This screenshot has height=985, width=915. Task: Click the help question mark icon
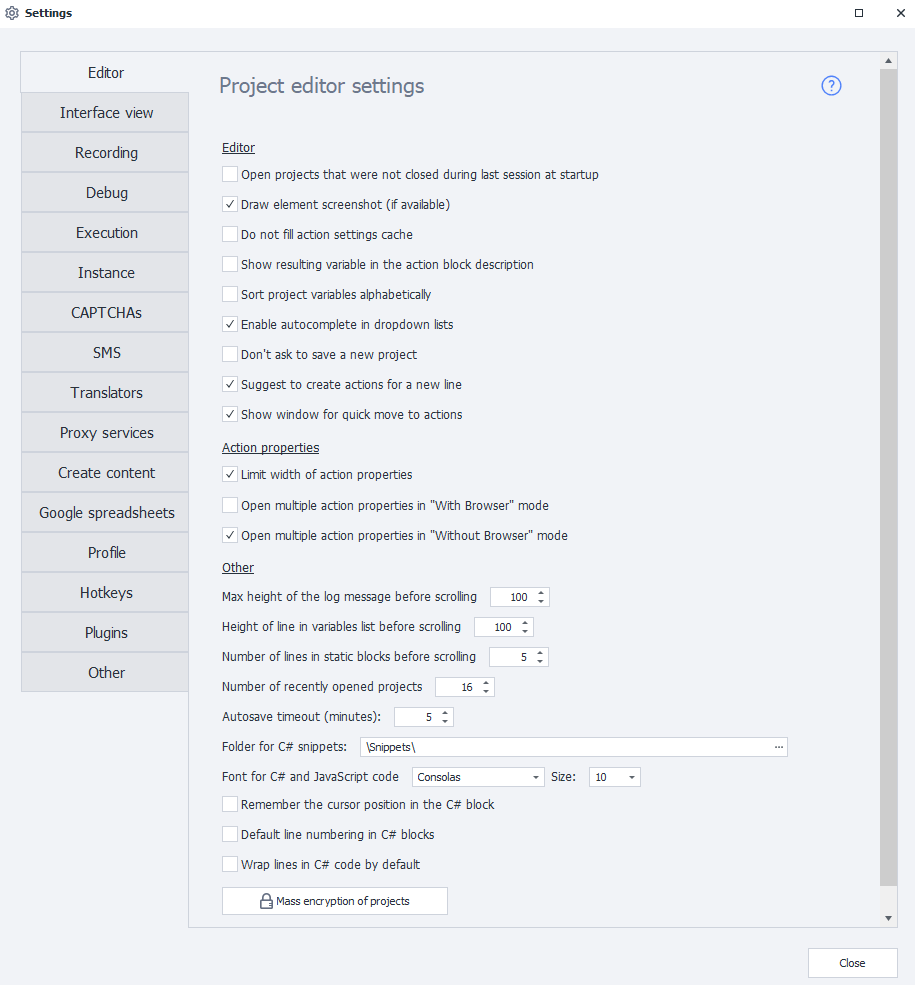point(831,86)
